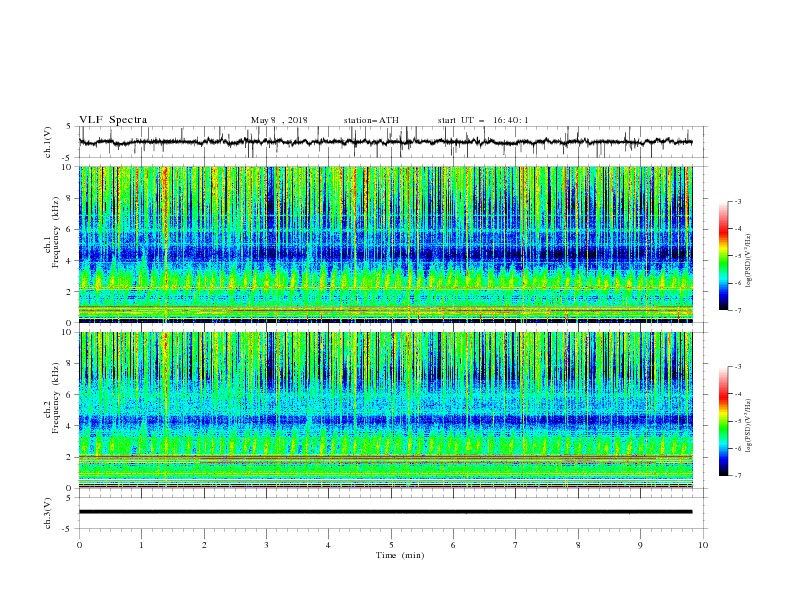Click the ch.1 spectrogram panel
Image resolution: width=792 pixels, height=612 pixels.
coord(385,244)
